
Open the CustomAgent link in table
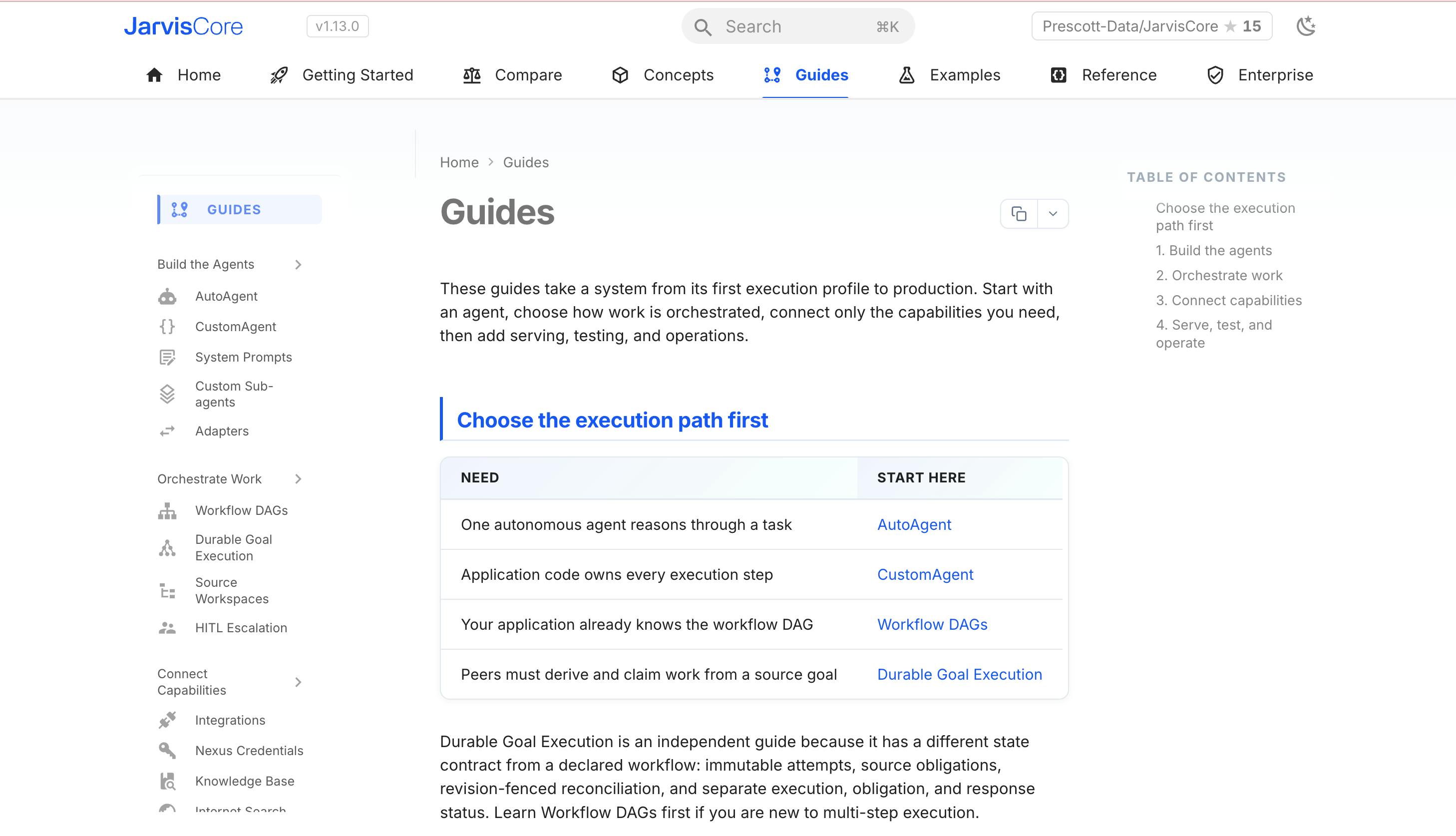click(x=925, y=575)
